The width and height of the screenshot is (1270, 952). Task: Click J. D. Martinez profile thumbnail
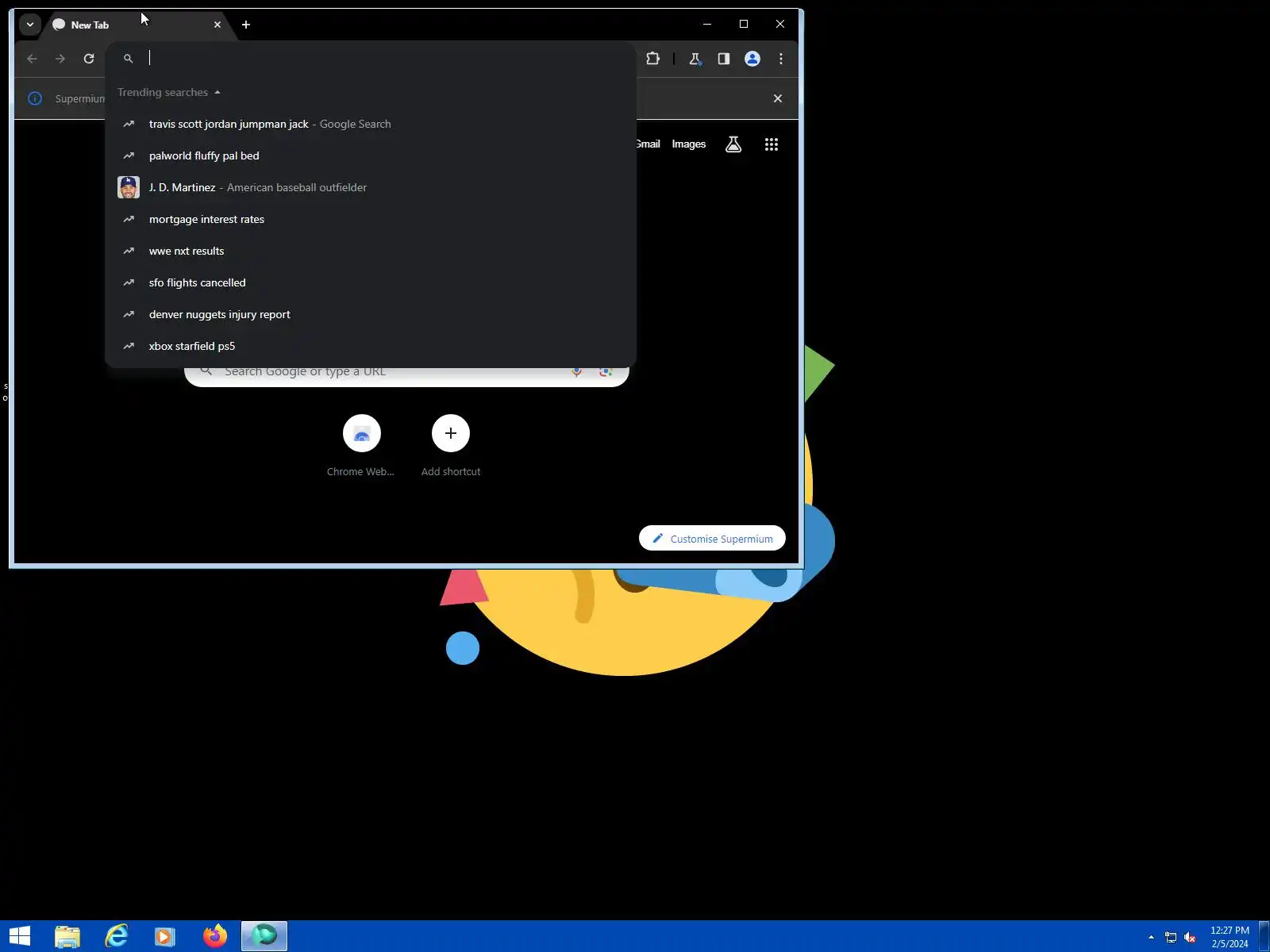coord(129,187)
